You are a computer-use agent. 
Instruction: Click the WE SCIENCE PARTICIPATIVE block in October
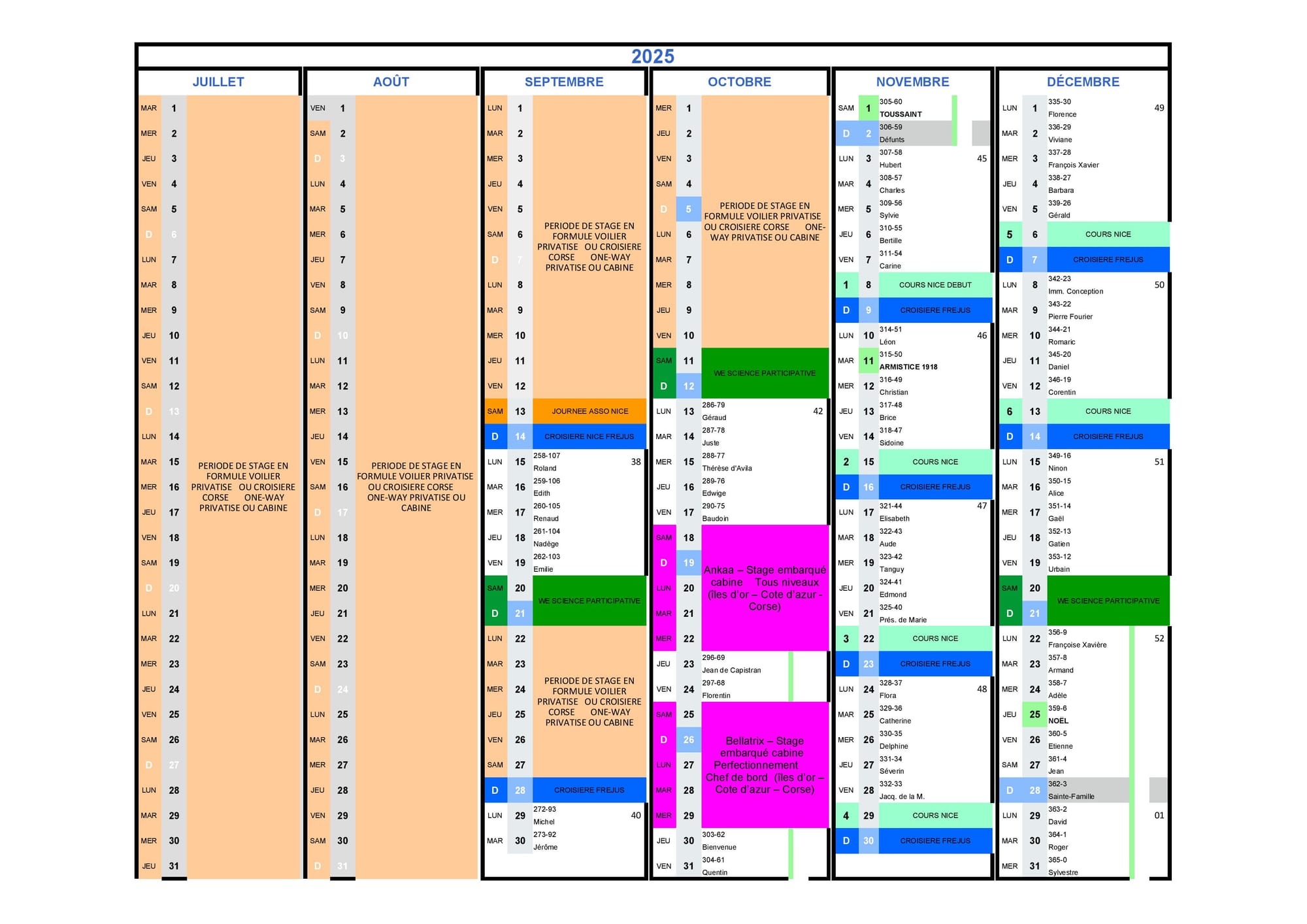click(x=764, y=373)
